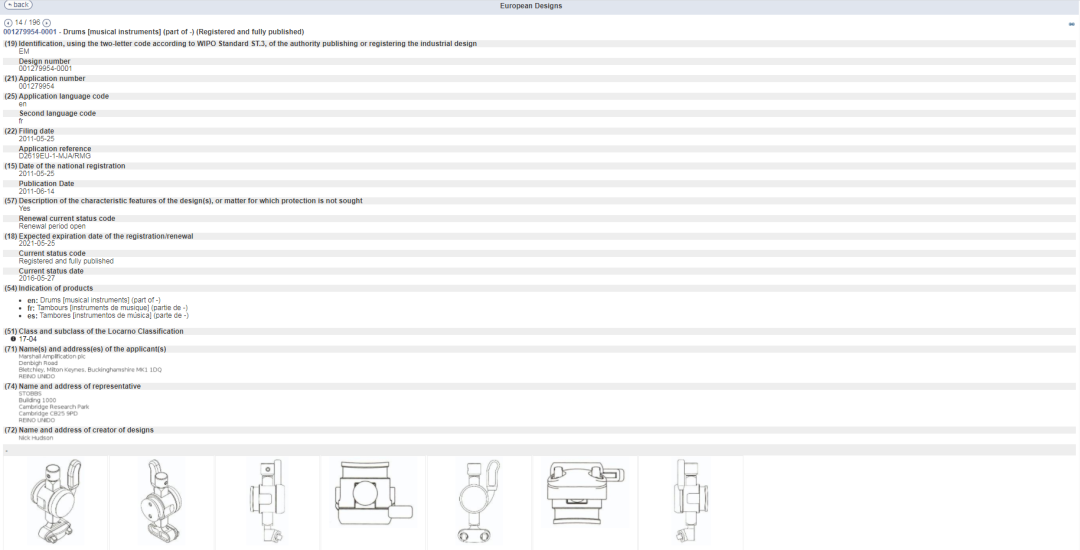Select Locarno class value 17-04
Image resolution: width=1080 pixels, height=550 pixels.
(x=28, y=339)
